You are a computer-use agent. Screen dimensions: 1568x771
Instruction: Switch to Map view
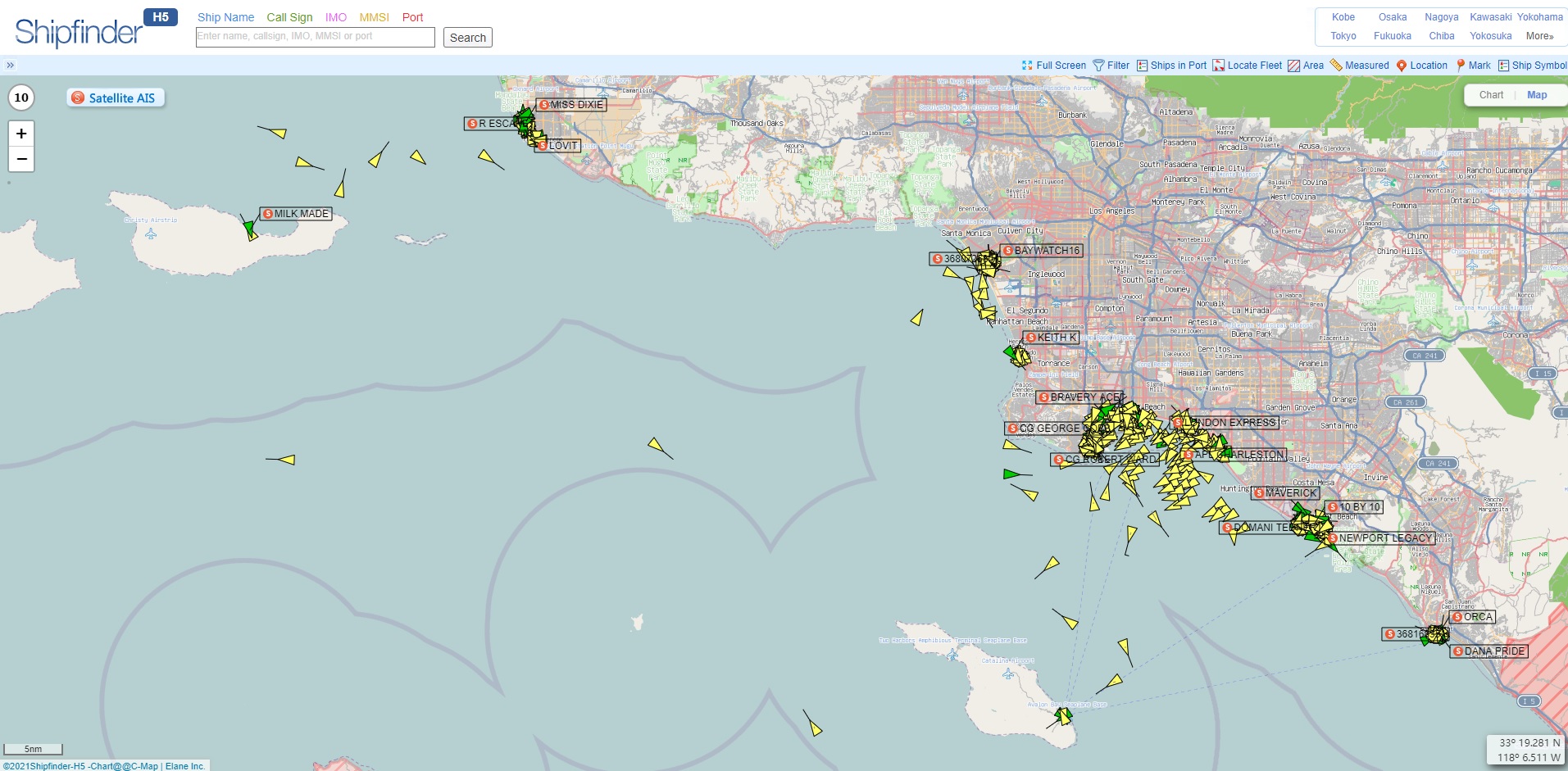(x=1537, y=95)
